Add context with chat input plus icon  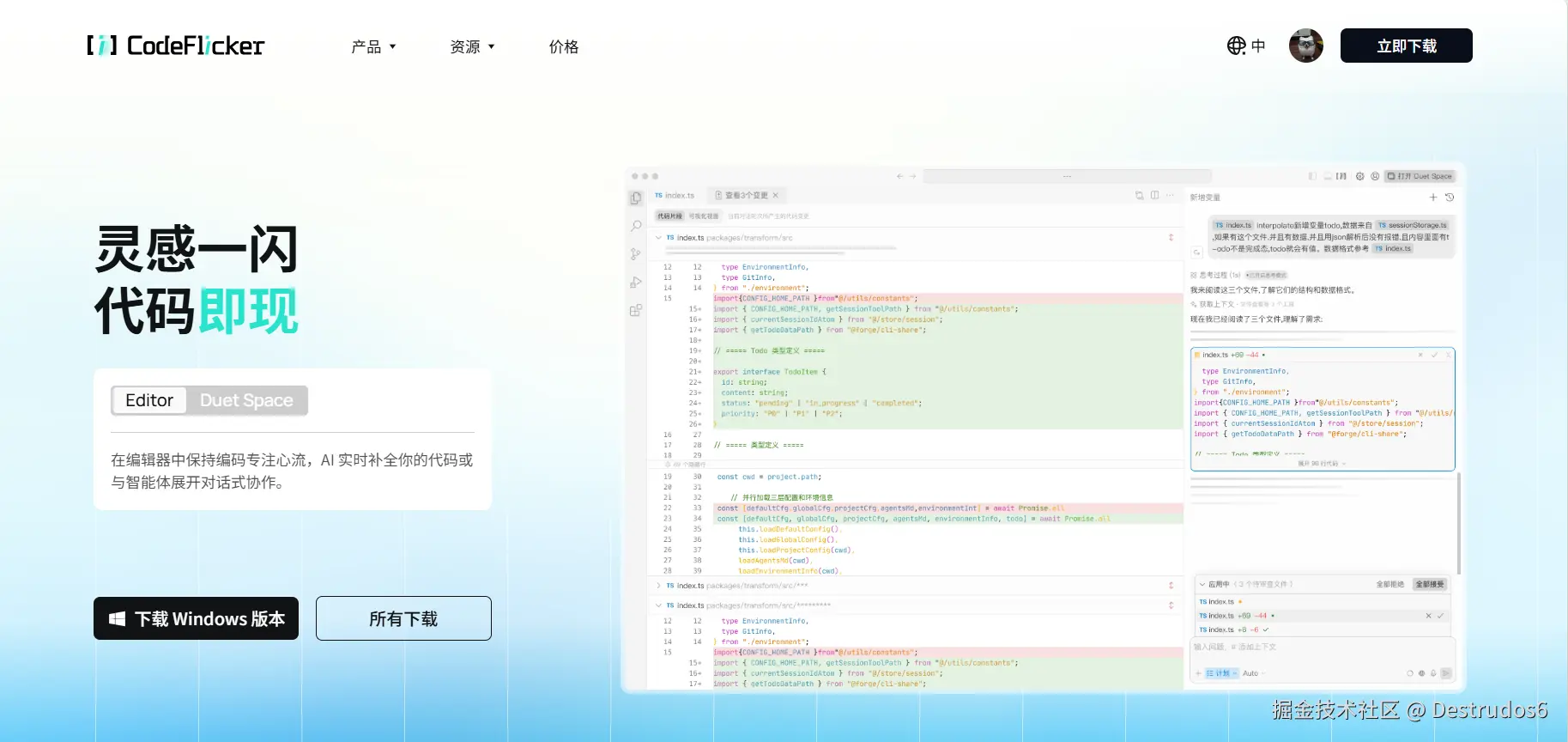pyautogui.click(x=1198, y=673)
